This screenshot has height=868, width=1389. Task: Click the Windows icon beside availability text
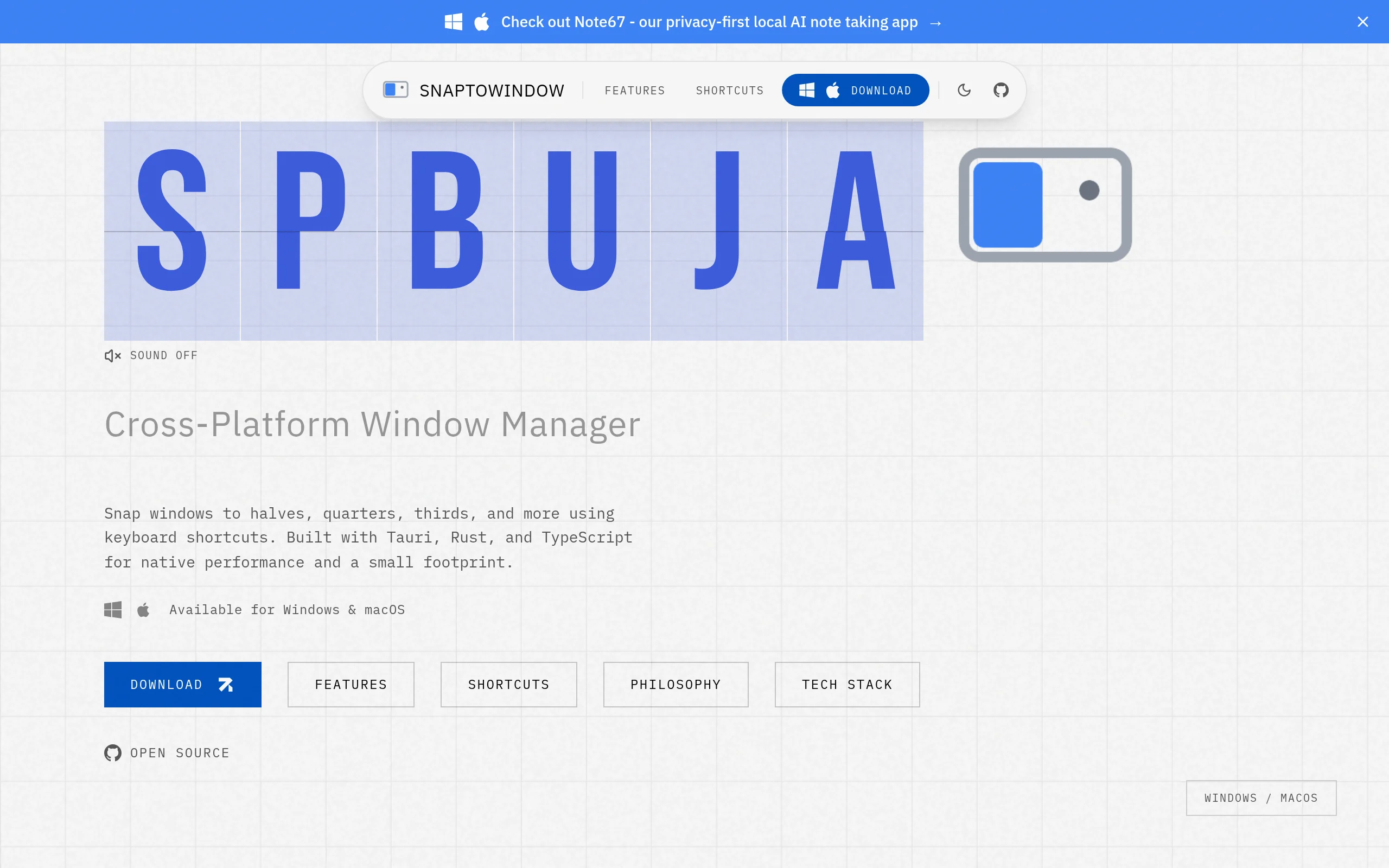click(112, 610)
